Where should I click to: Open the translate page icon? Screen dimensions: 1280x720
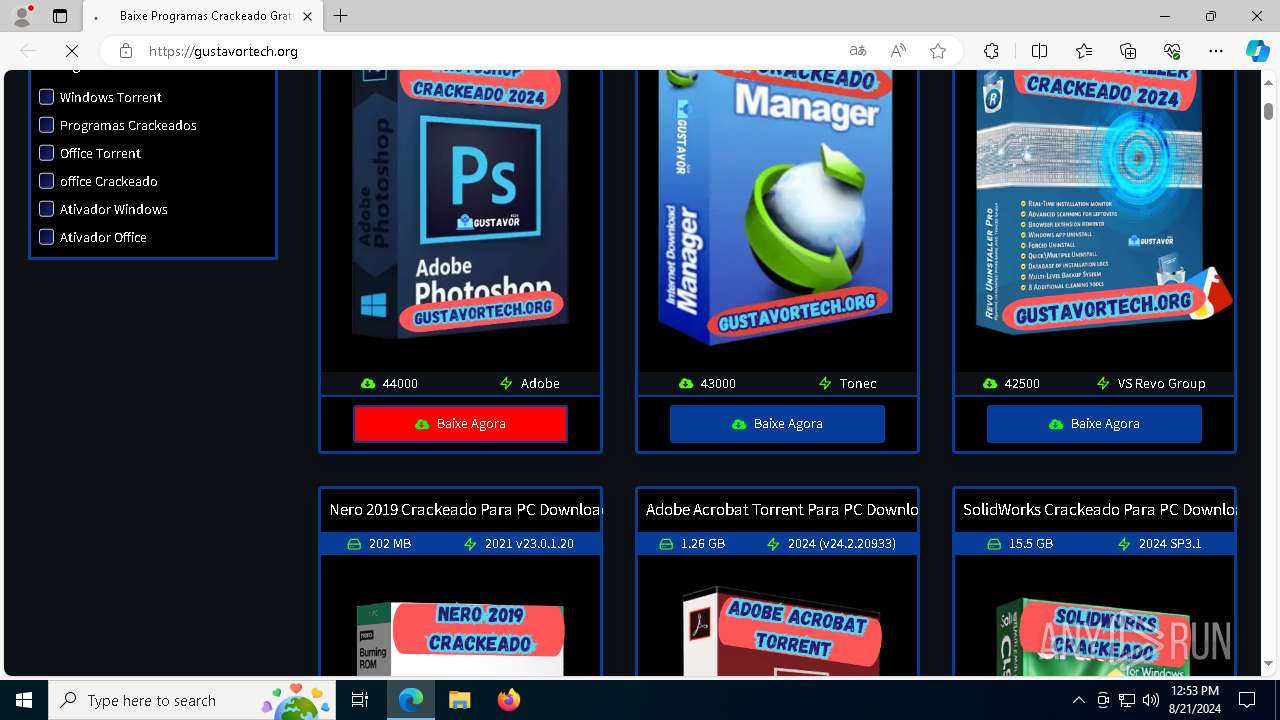coord(858,51)
